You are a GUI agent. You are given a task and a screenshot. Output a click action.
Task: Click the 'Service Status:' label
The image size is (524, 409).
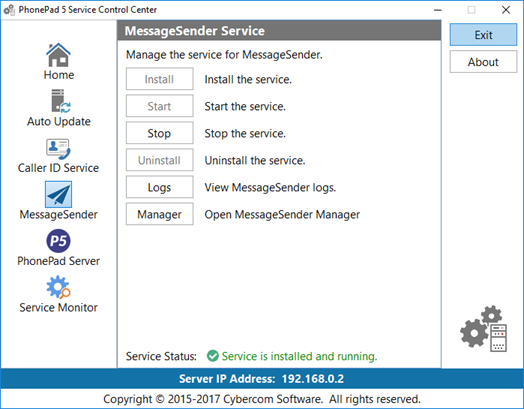(x=161, y=356)
